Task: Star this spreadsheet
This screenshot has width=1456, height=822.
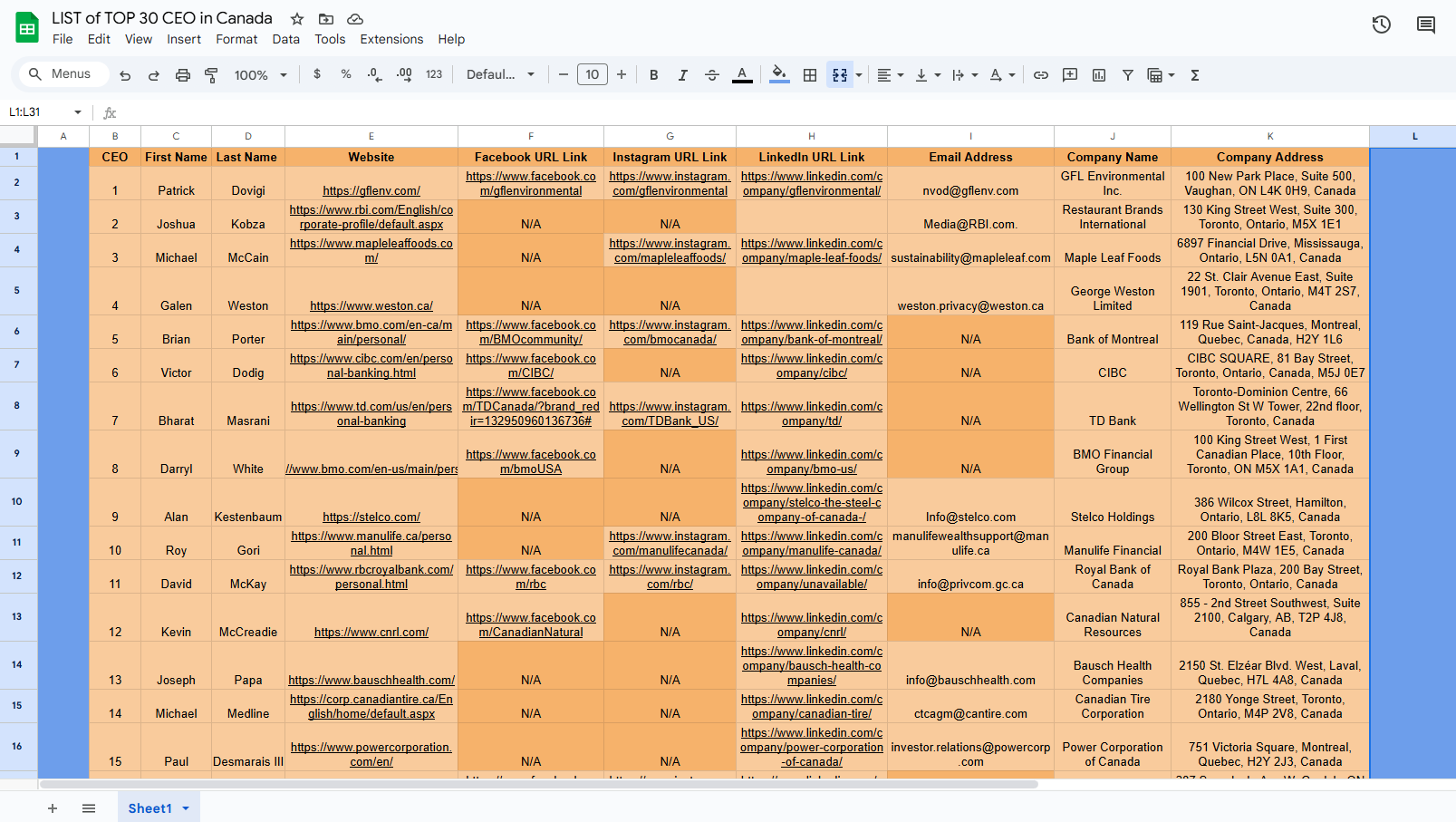Action: pyautogui.click(x=297, y=19)
